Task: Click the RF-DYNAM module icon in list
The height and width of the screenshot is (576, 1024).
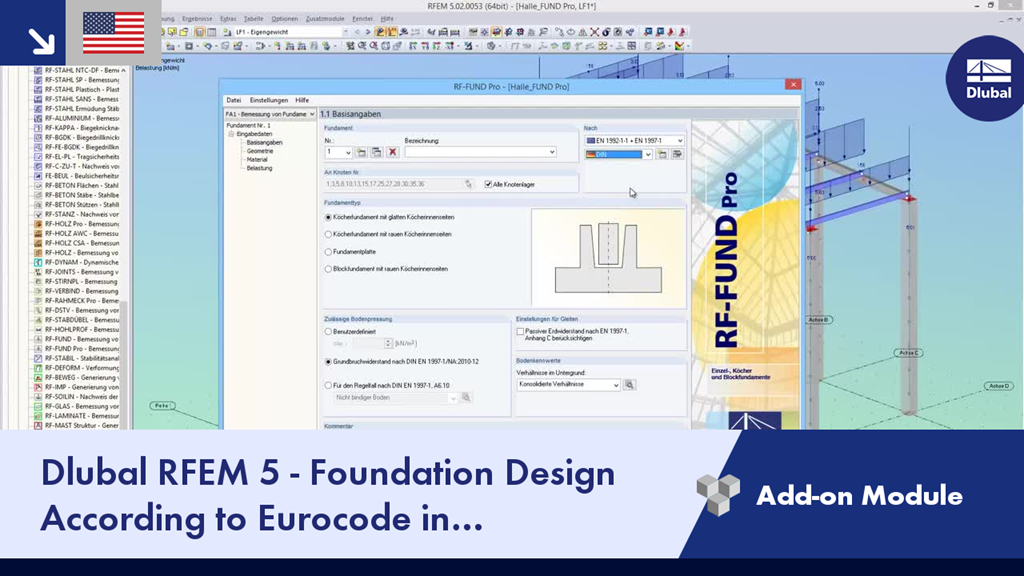Action: [x=38, y=263]
